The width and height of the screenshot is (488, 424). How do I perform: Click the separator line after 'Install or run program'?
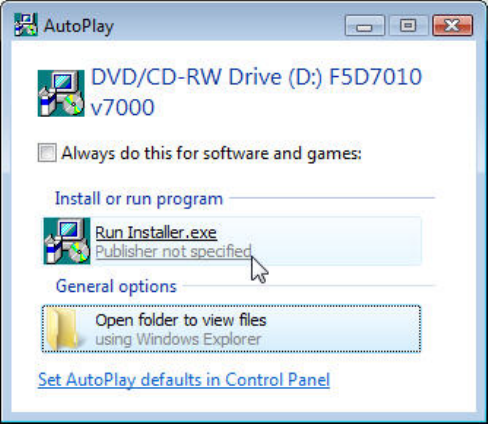coord(332,198)
